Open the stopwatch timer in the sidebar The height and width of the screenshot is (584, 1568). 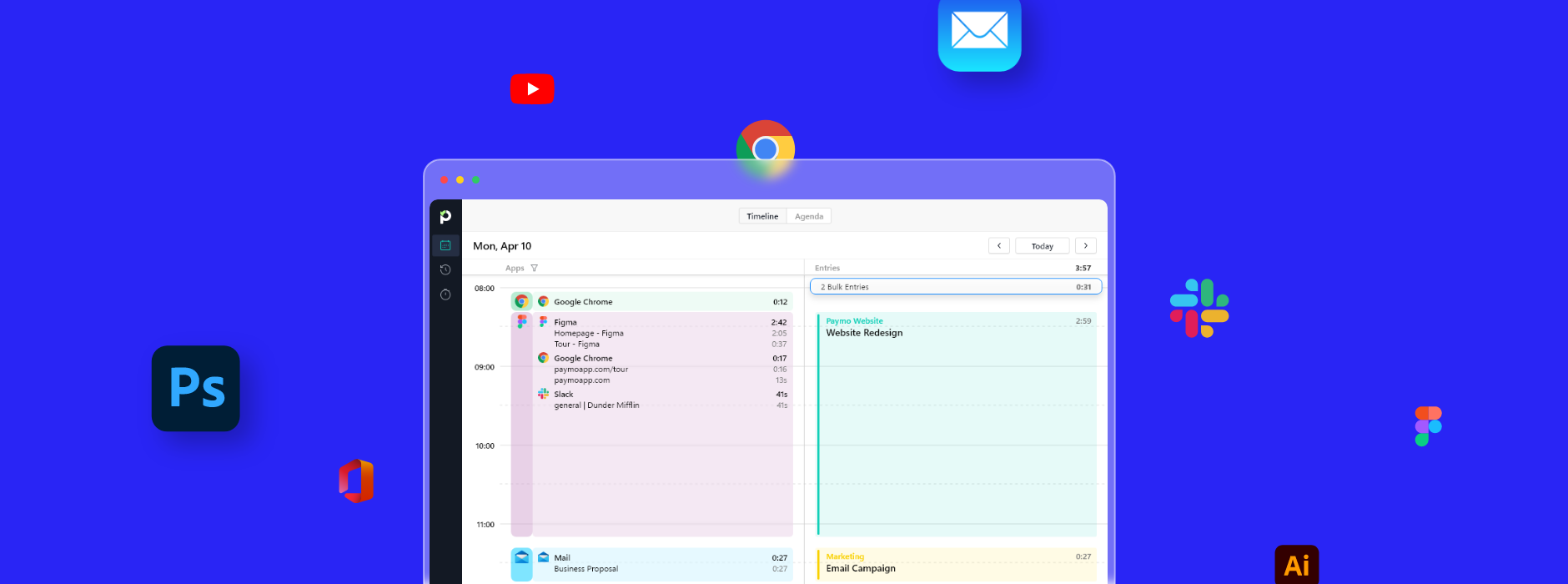coord(445,295)
